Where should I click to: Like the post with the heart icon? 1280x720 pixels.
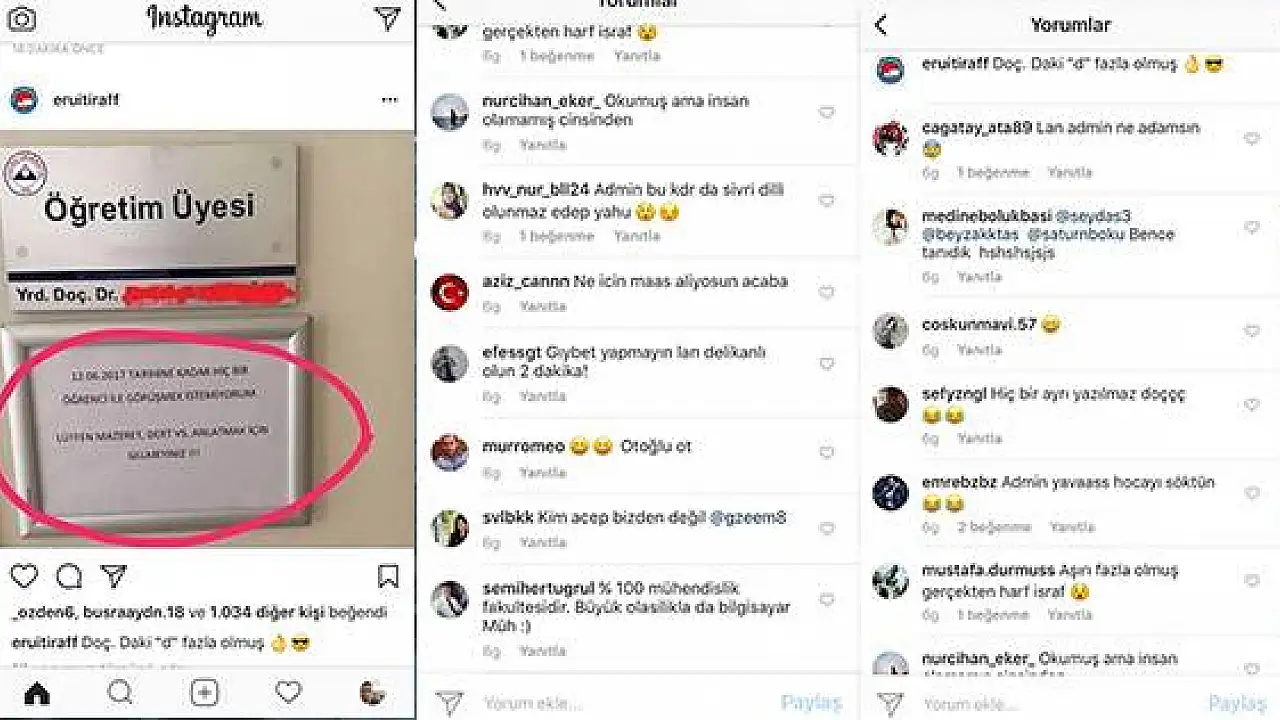point(24,576)
